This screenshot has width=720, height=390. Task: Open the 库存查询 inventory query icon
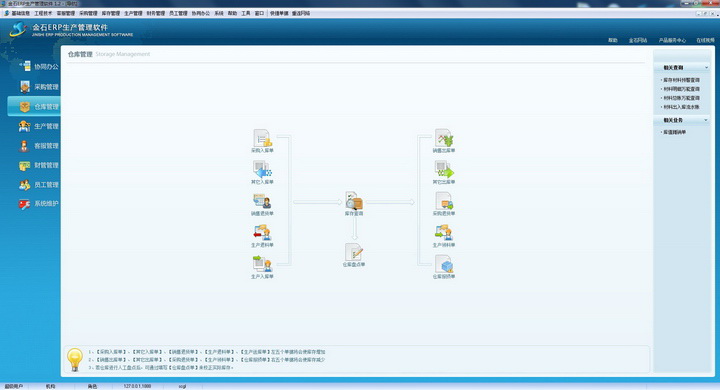click(354, 201)
